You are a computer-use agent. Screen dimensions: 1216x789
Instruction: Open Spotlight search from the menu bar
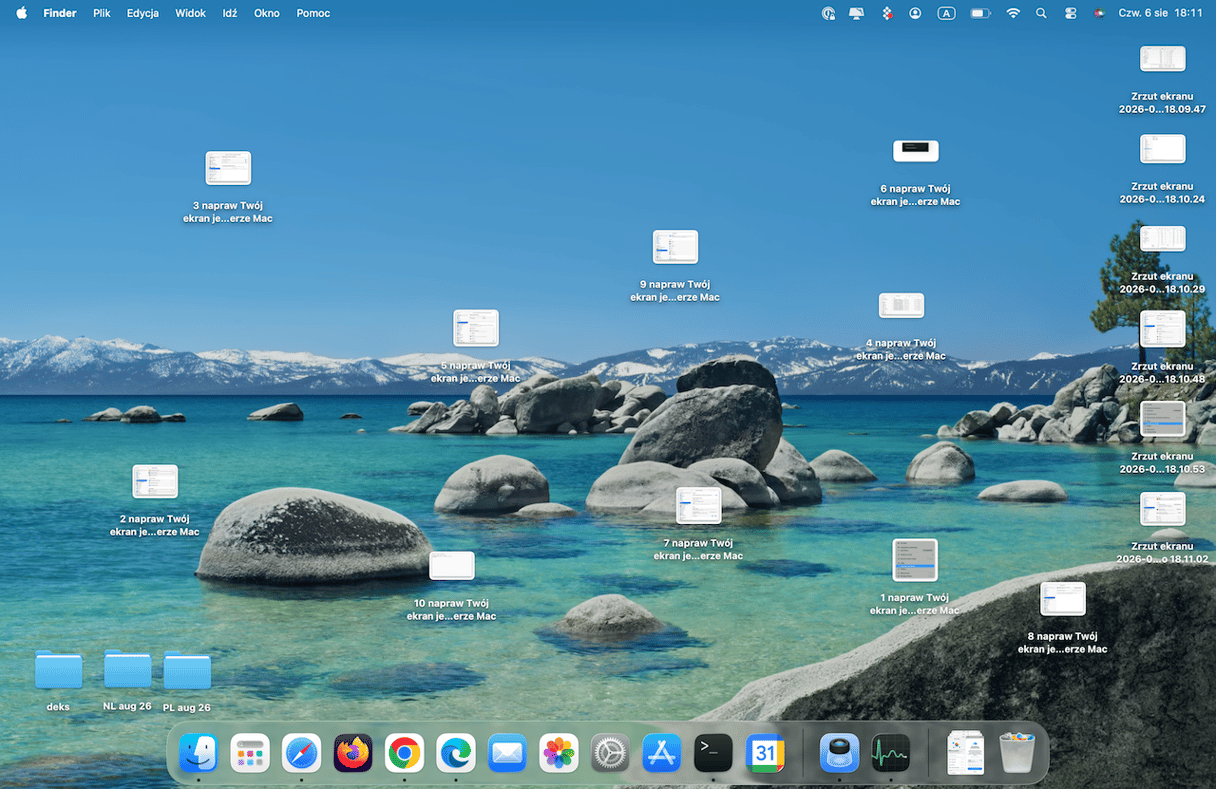[x=1041, y=13]
